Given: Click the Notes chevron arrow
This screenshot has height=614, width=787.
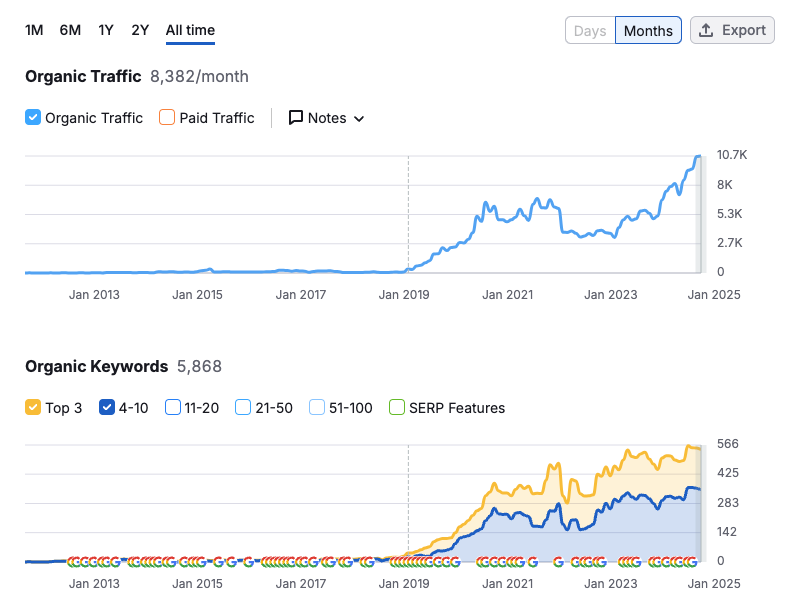Looking at the screenshot, I should pos(359,119).
